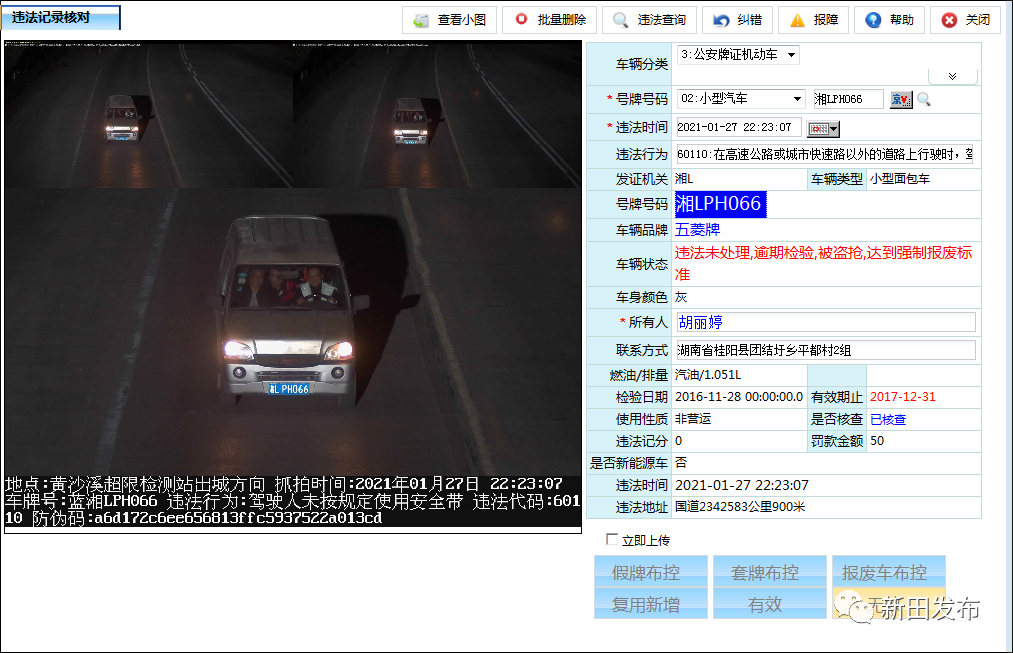Viewport: 1013px width, 653px height.
Task: Click the fuel value 汽油/1.051L
Action: 708,375
